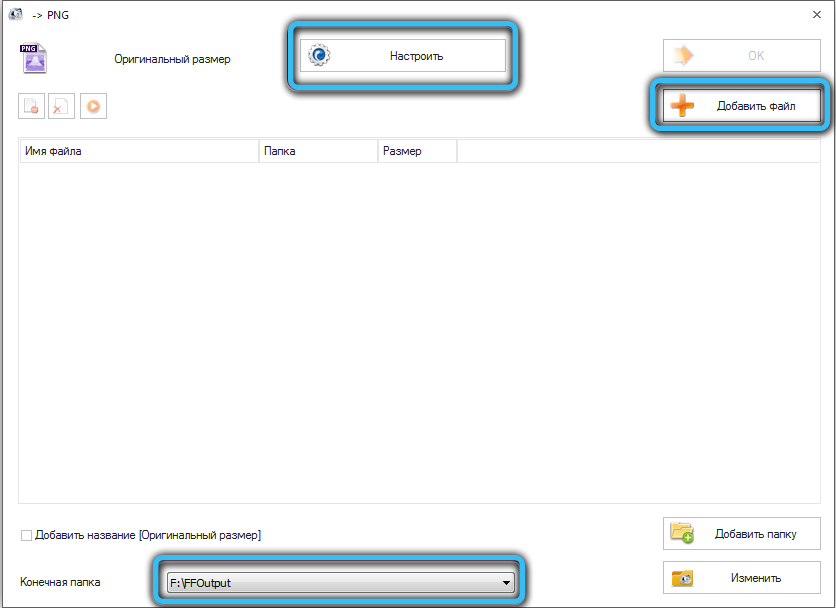The image size is (836, 608).
Task: Close the PNG conversion dialog
Action: [817, 15]
